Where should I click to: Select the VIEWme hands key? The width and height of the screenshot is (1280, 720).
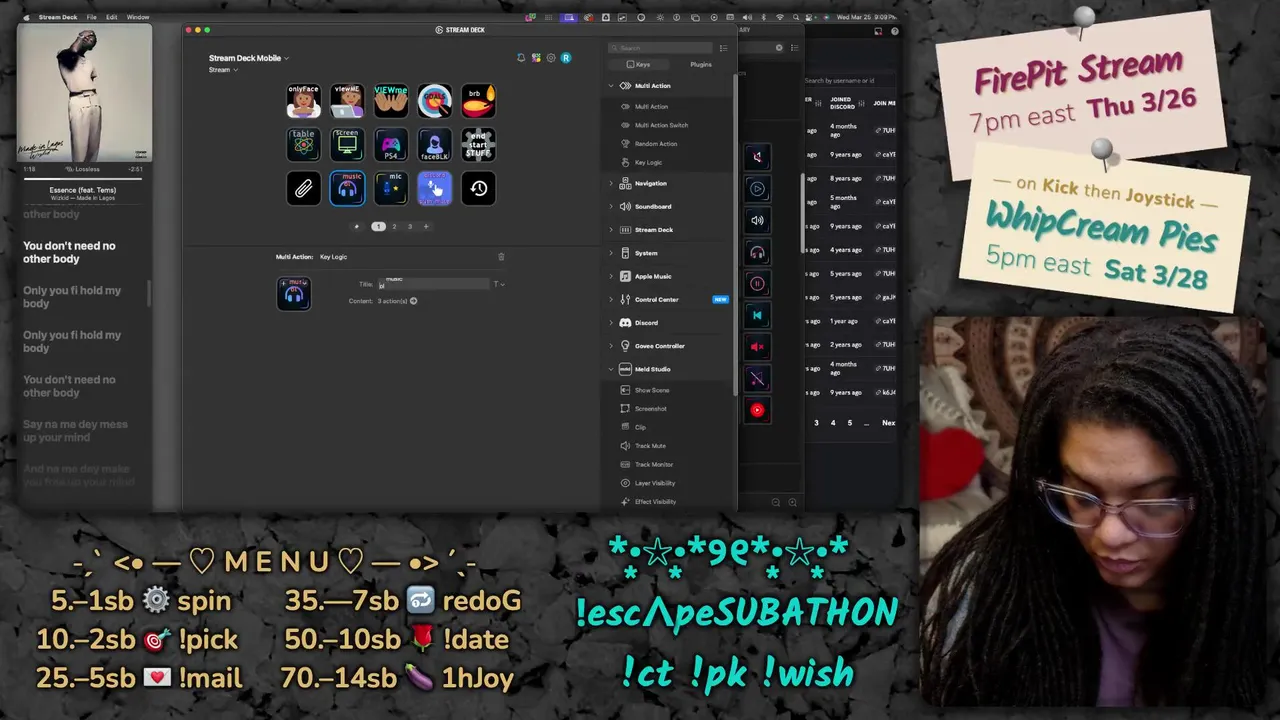(x=391, y=101)
